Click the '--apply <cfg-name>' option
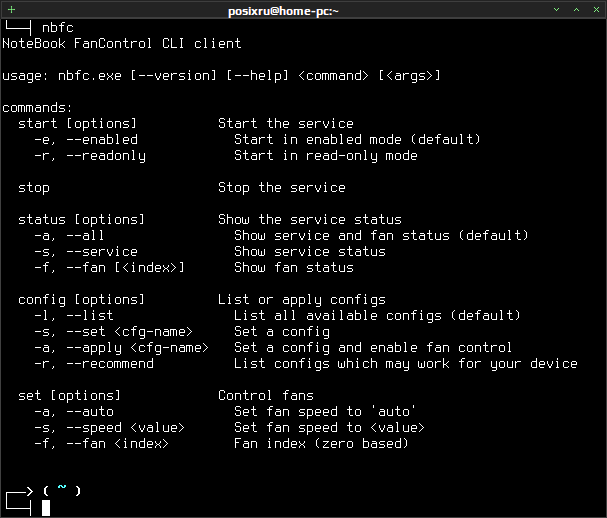Screen dimensions: 607x518 point(137,348)
